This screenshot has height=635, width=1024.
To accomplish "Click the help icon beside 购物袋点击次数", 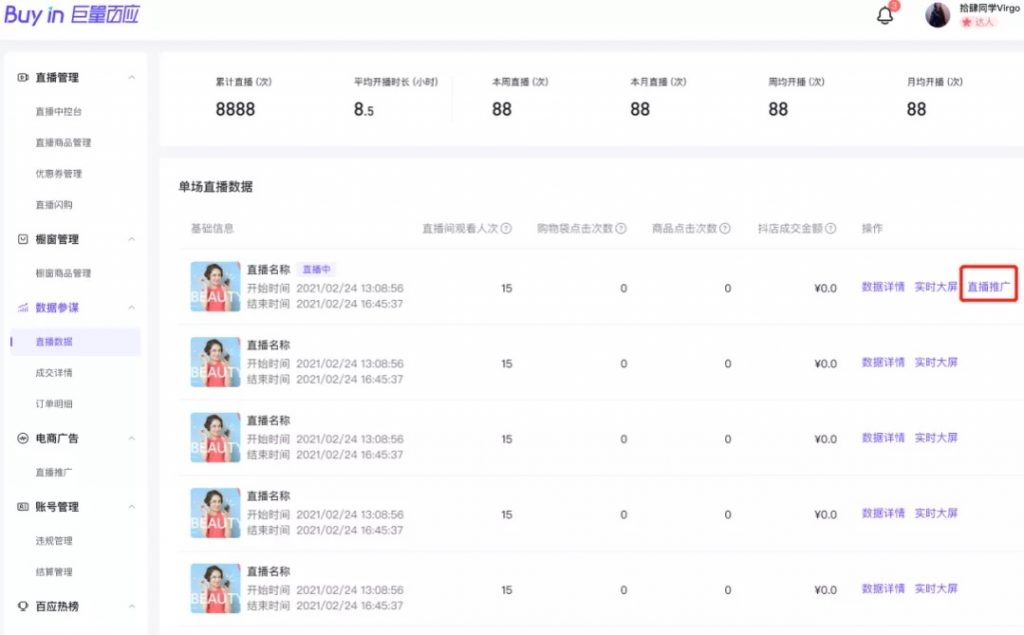I will (621, 229).
